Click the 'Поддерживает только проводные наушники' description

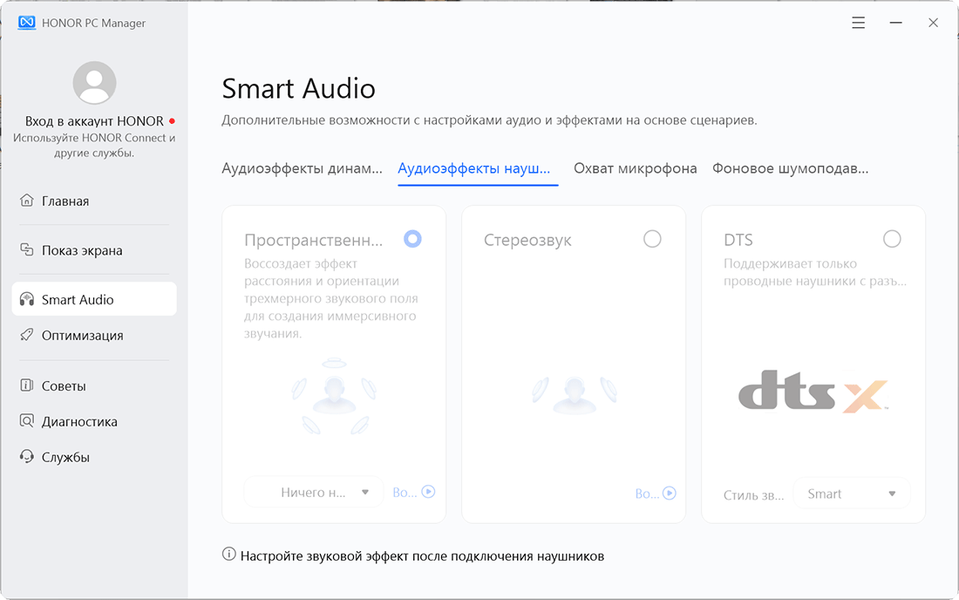tap(815, 272)
